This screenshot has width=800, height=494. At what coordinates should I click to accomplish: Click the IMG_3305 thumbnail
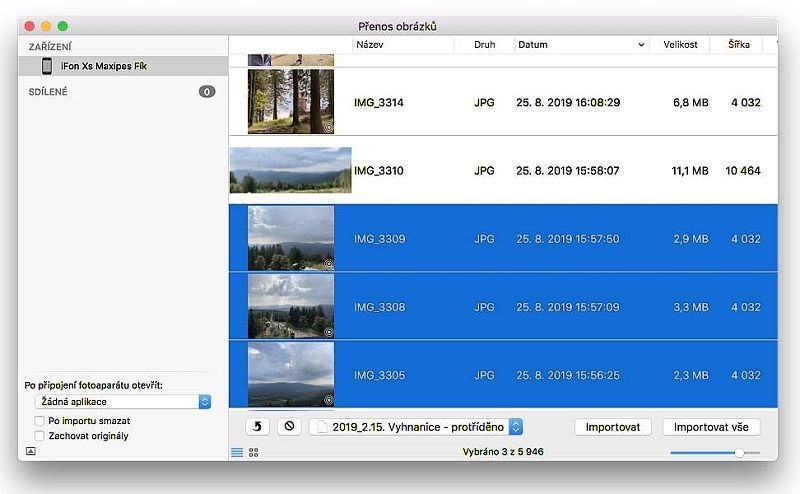[x=291, y=374]
